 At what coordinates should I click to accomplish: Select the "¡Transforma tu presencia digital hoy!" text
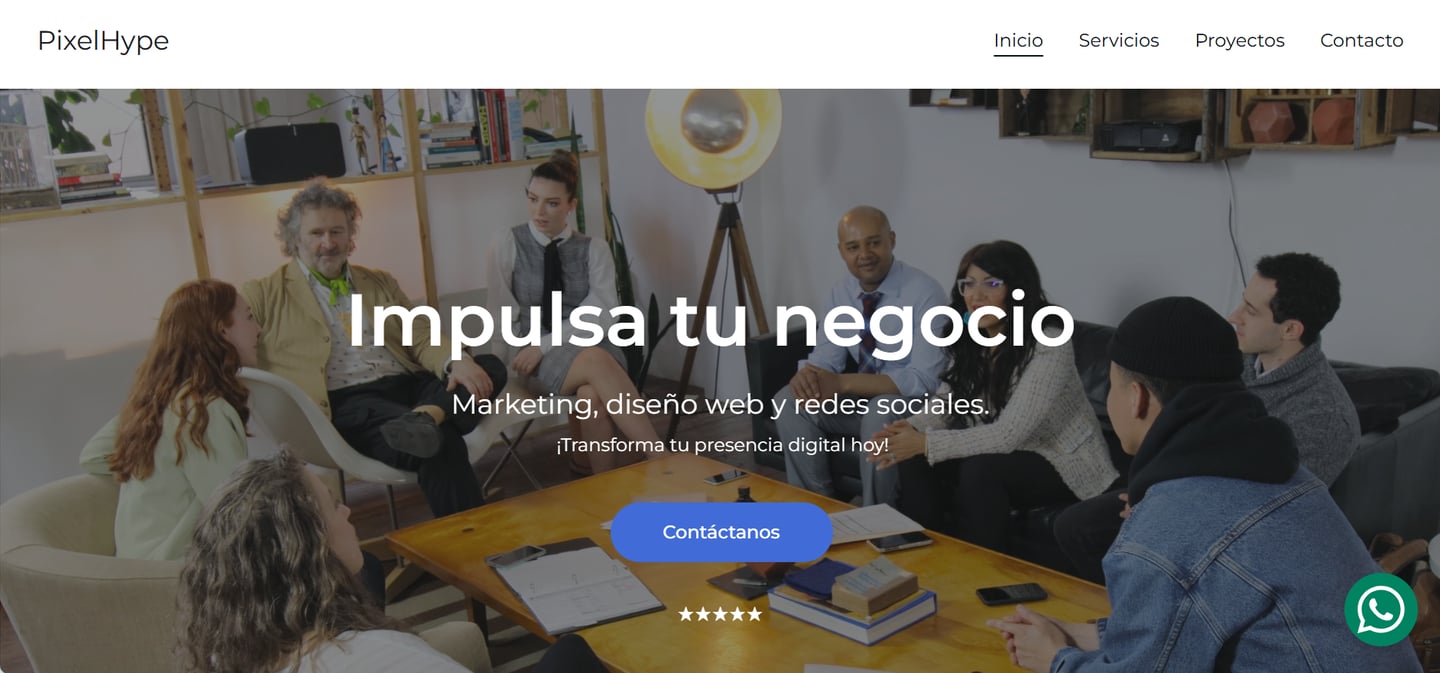722,445
